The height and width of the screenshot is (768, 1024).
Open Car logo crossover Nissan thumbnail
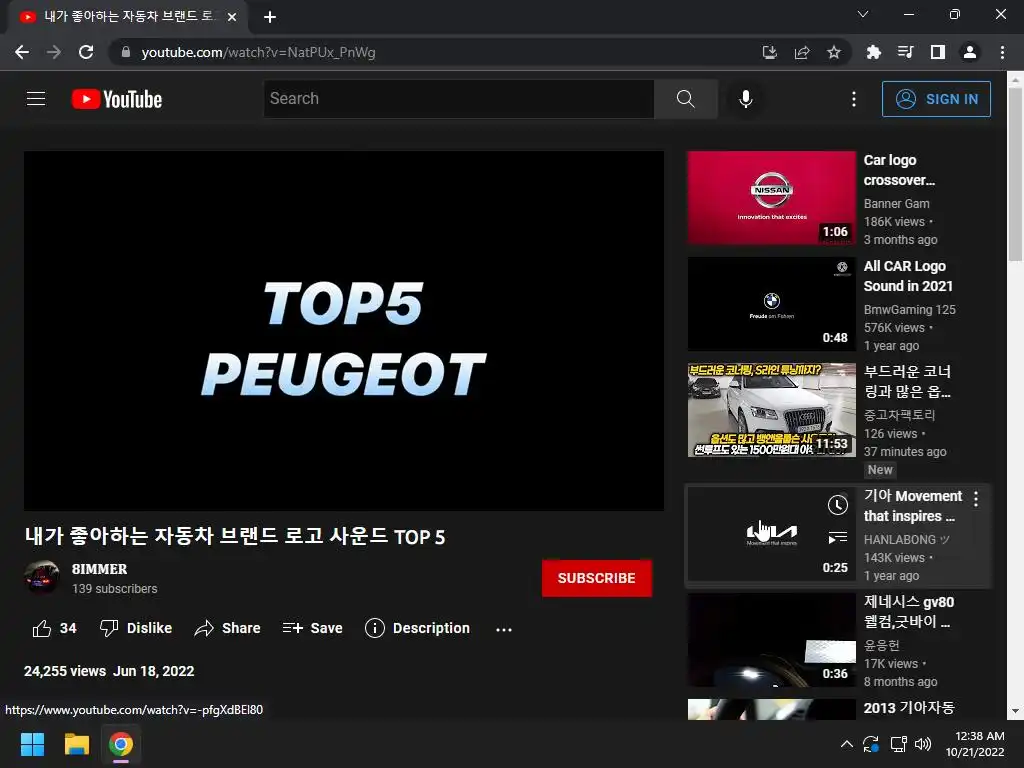click(x=771, y=198)
